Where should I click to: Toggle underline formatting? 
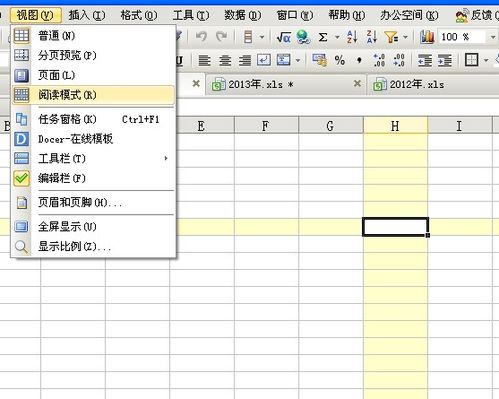pos(179,61)
